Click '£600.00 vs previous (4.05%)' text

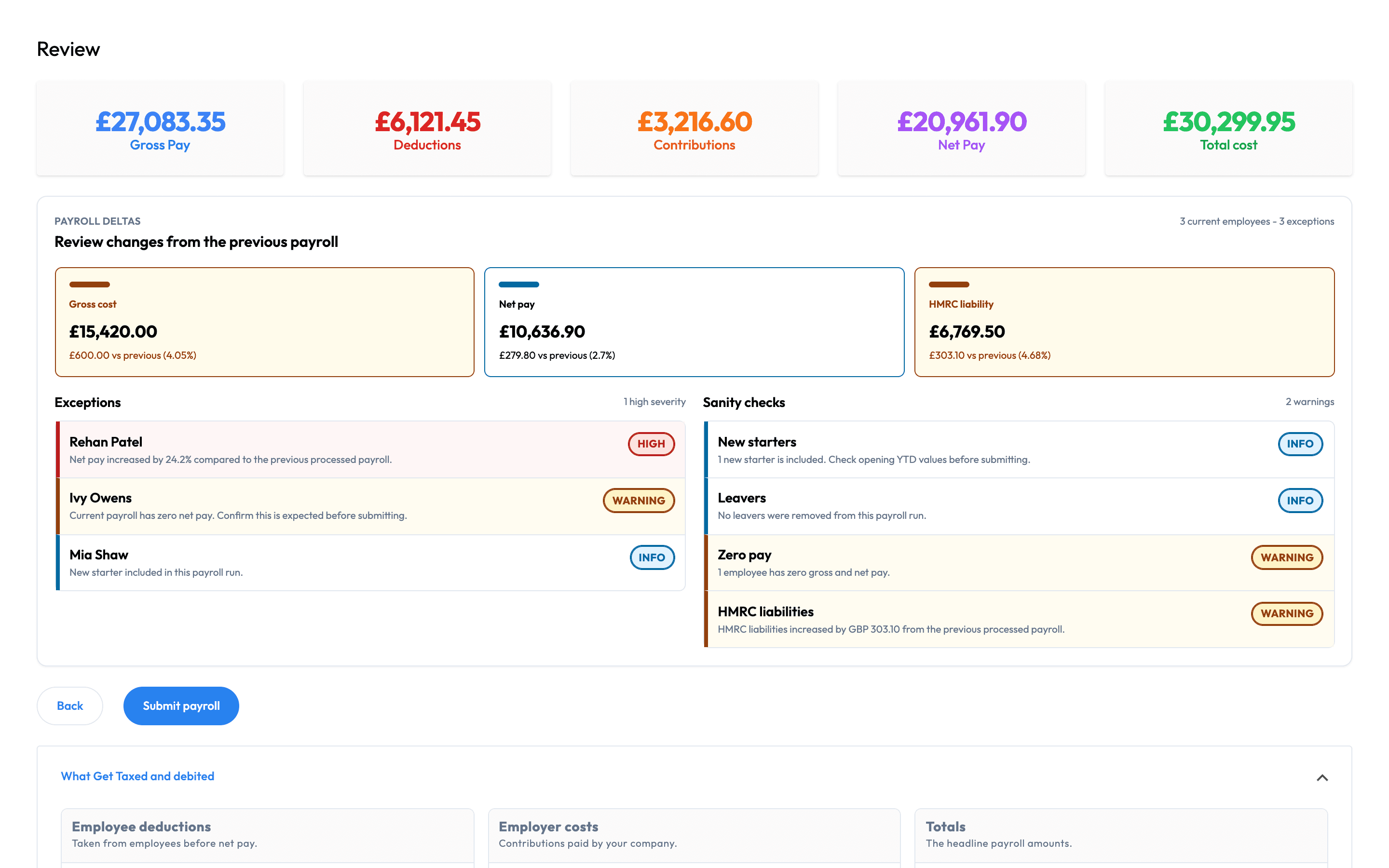[x=133, y=355]
